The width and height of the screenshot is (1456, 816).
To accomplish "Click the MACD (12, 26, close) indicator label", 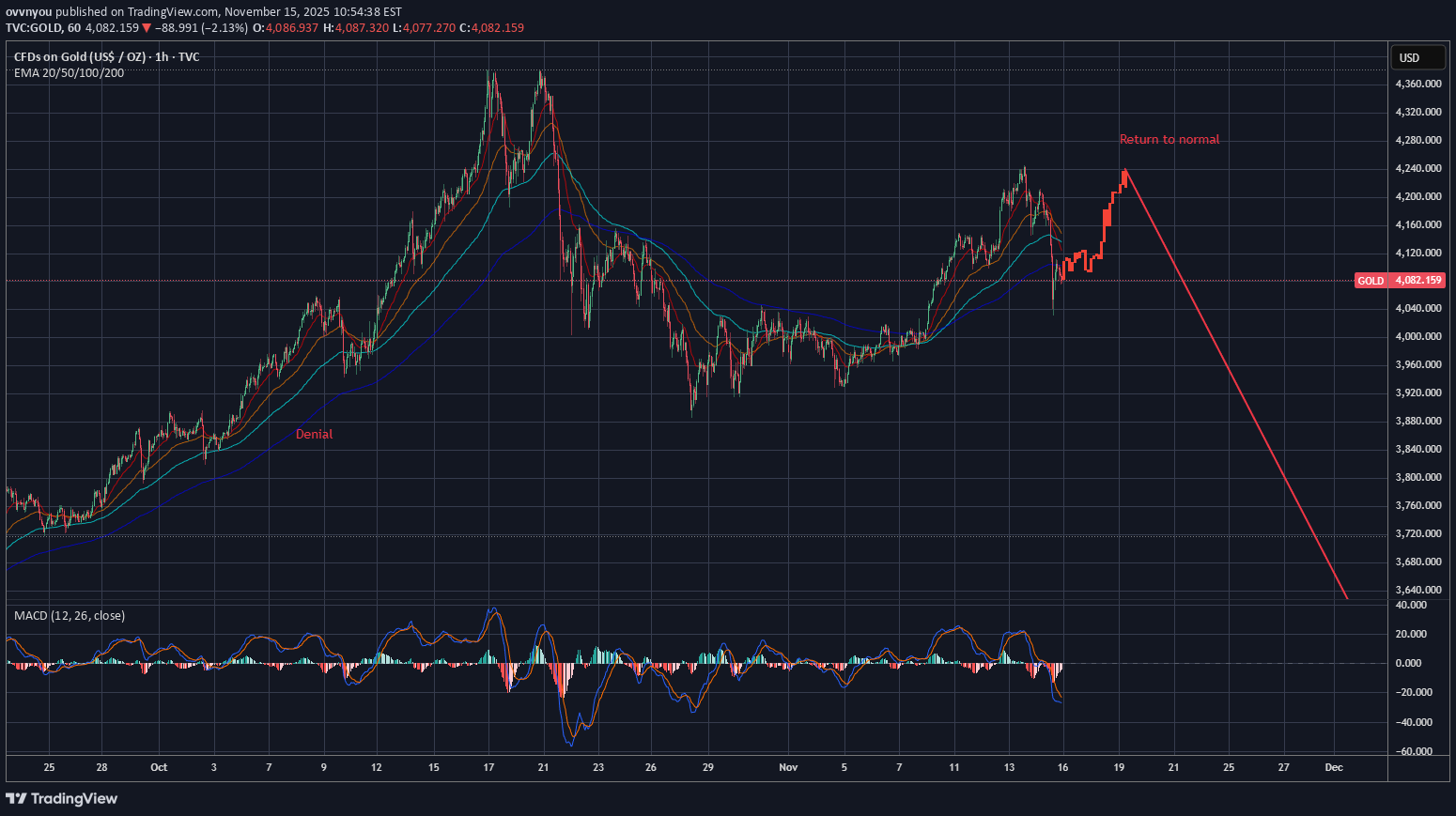I will 70,616.
